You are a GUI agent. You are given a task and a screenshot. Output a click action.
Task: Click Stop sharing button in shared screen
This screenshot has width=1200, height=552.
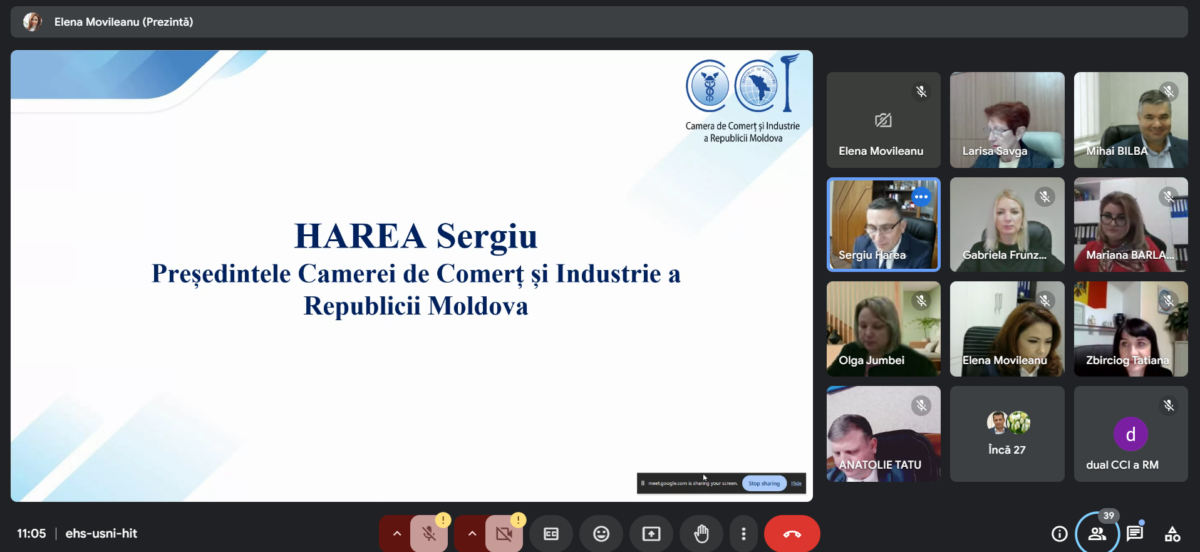(x=764, y=483)
